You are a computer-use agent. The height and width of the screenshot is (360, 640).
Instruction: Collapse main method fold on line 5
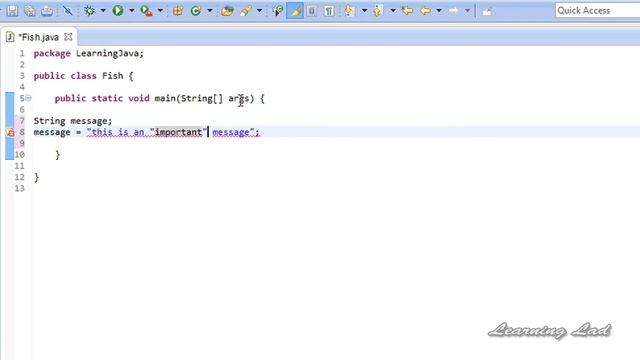point(28,98)
